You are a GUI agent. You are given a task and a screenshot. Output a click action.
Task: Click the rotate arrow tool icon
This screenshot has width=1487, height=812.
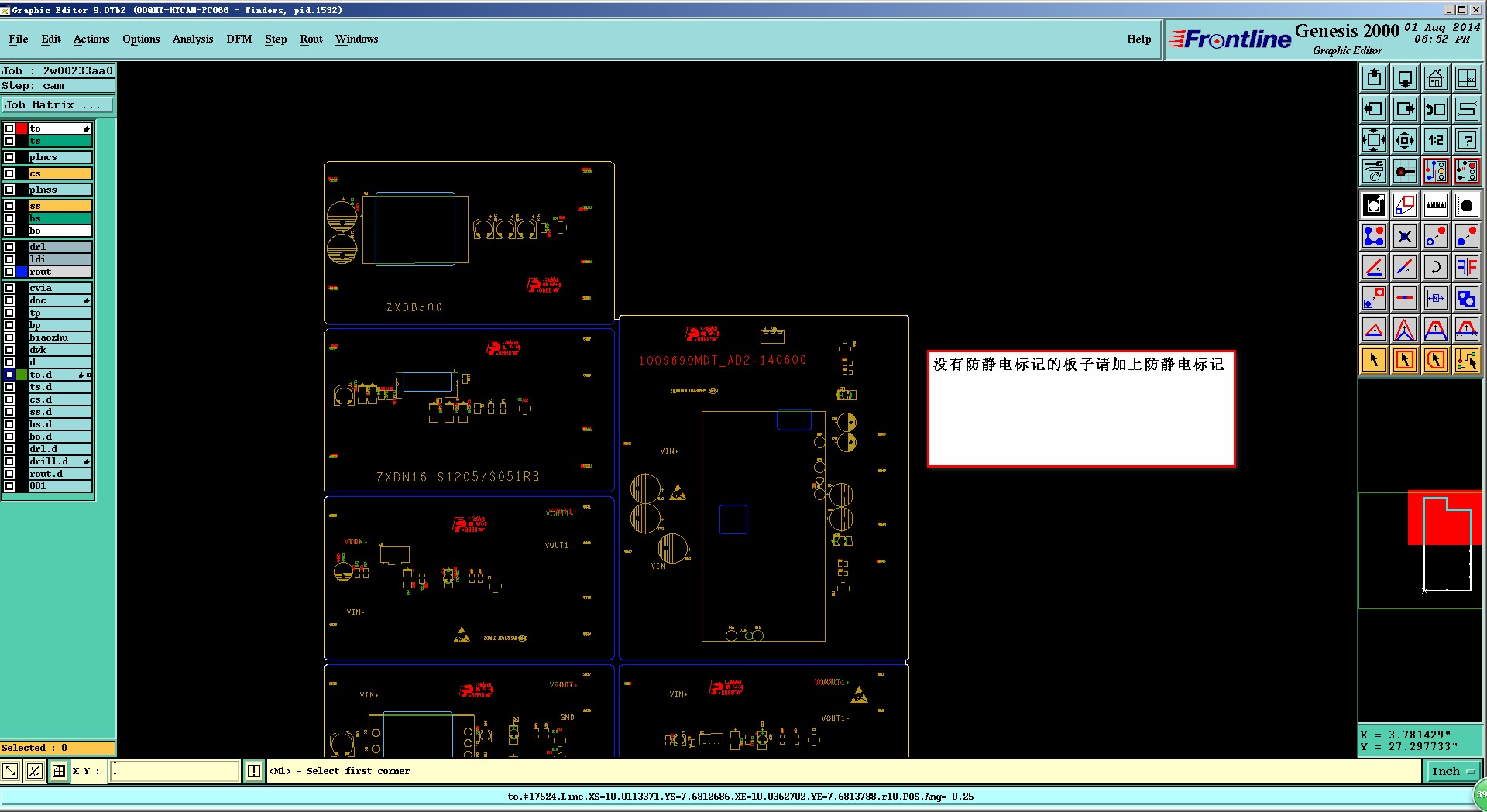coord(1435,267)
